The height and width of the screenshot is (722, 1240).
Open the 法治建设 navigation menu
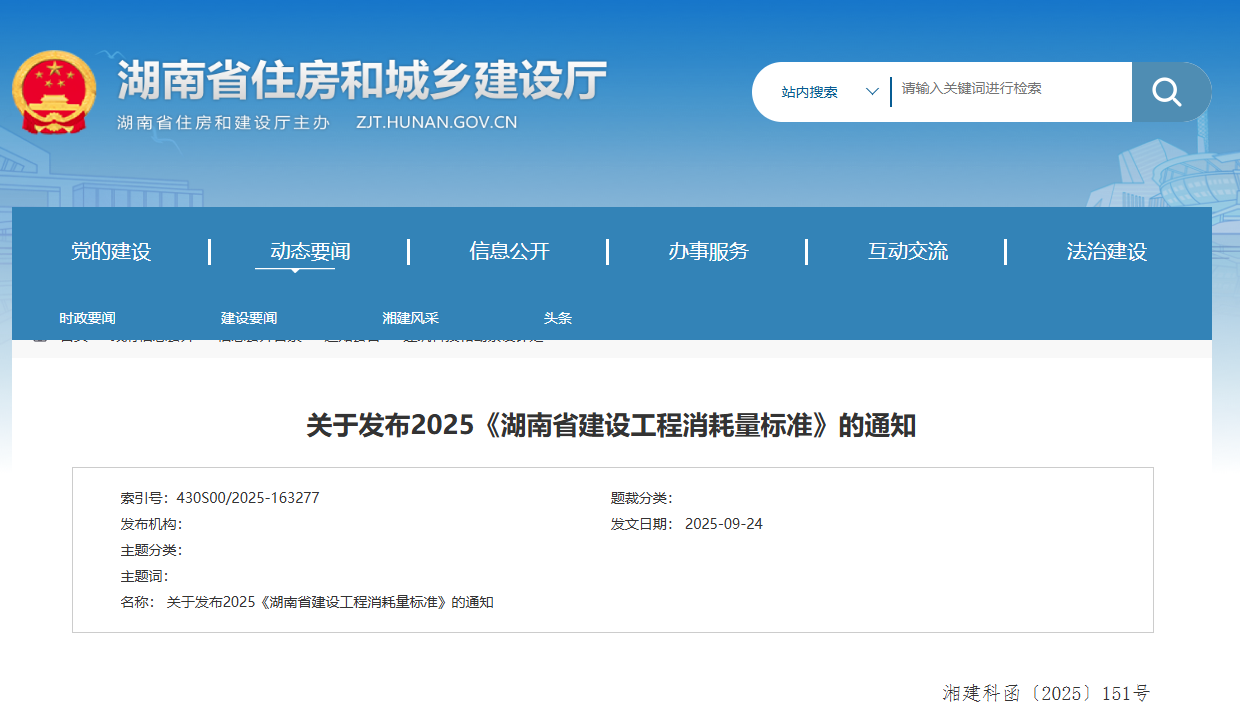[1106, 252]
